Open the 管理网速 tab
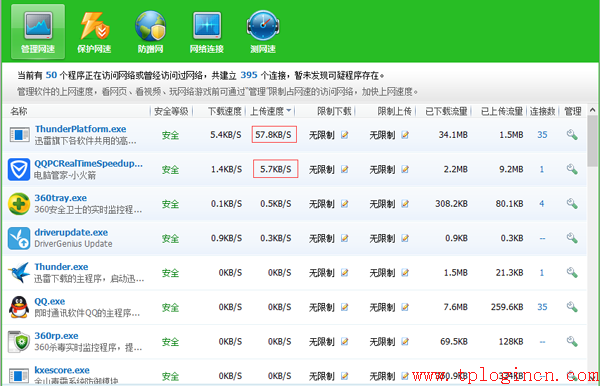This screenshot has height=386, width=600. (38, 32)
